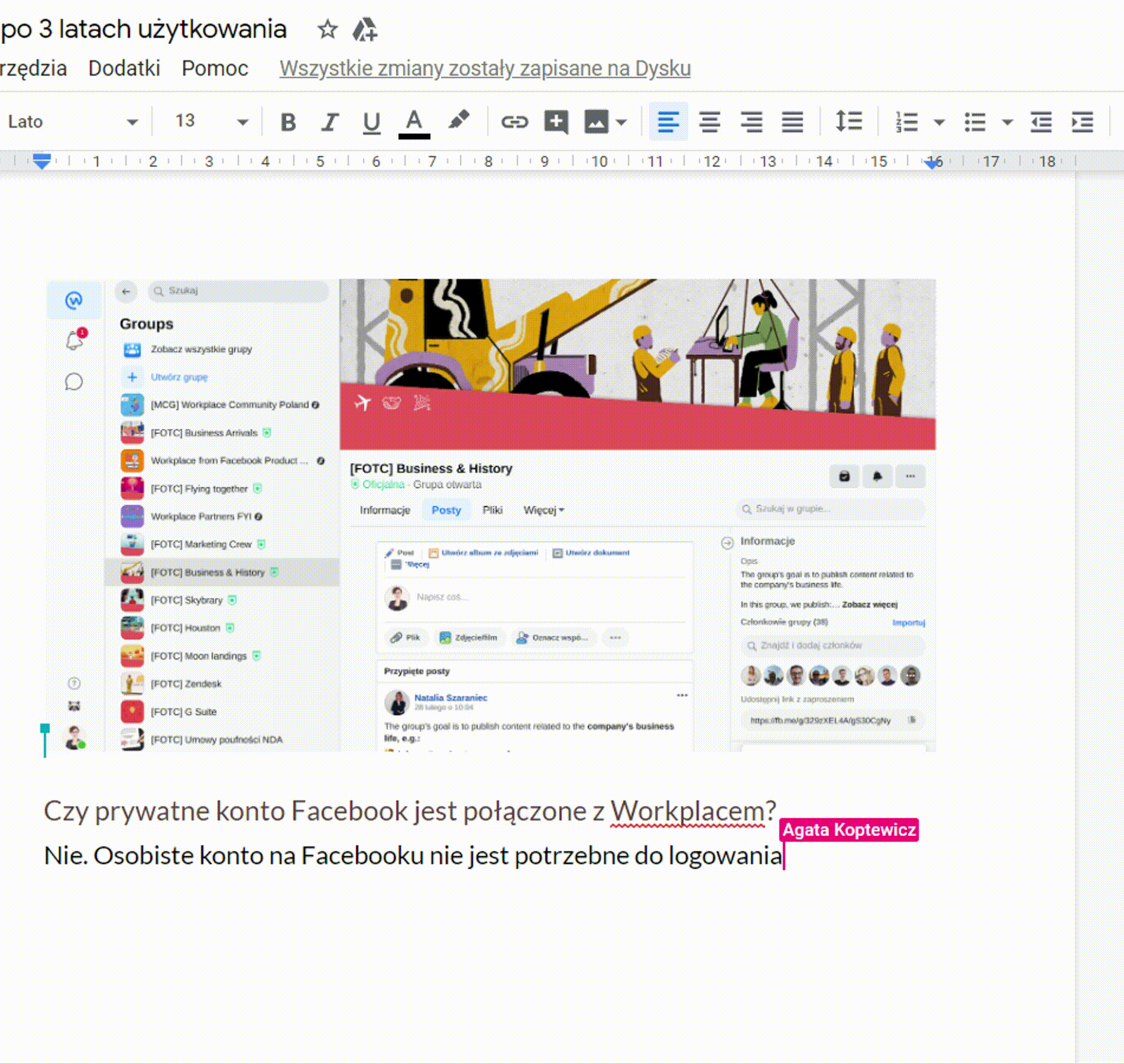Click the chat bubble icon in image
This screenshot has width=1124, height=1064.
[74, 382]
